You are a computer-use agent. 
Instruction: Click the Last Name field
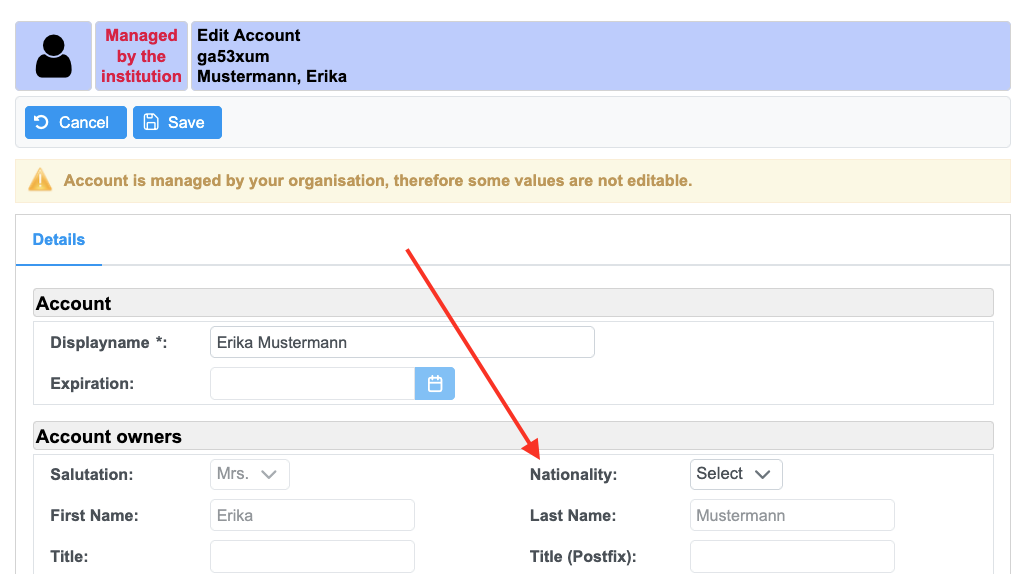pos(792,516)
